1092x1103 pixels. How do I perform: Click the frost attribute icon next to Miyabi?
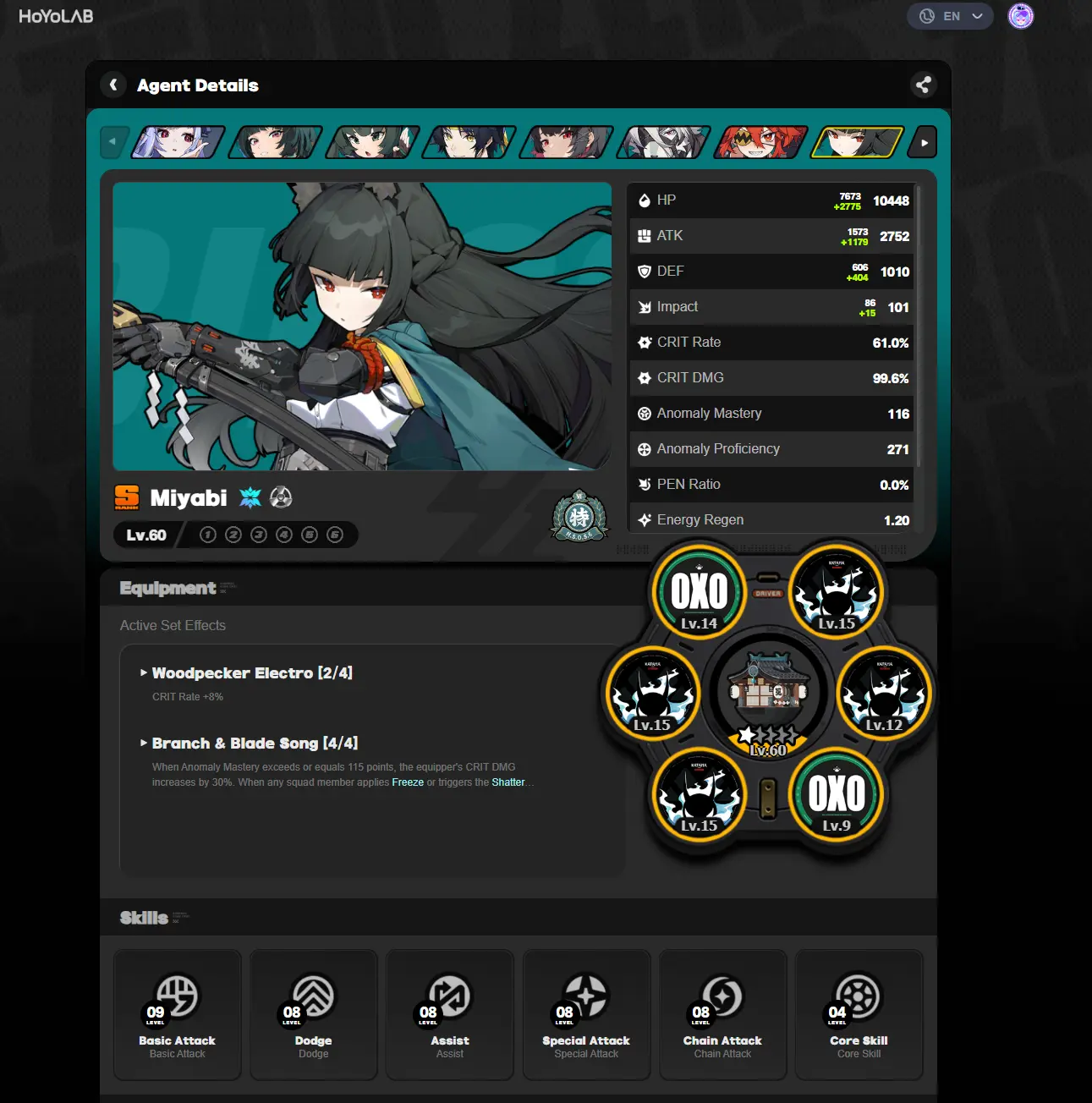click(250, 497)
